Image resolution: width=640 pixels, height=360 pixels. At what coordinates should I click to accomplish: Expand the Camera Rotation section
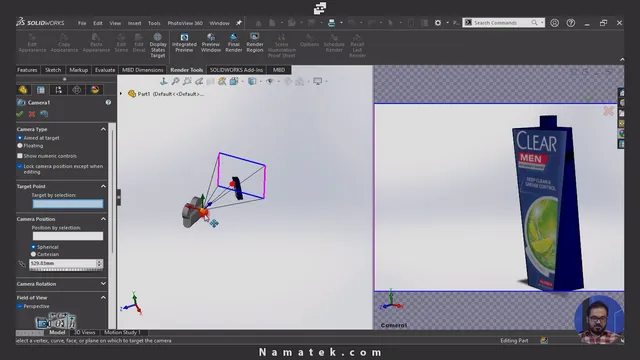coord(103,284)
